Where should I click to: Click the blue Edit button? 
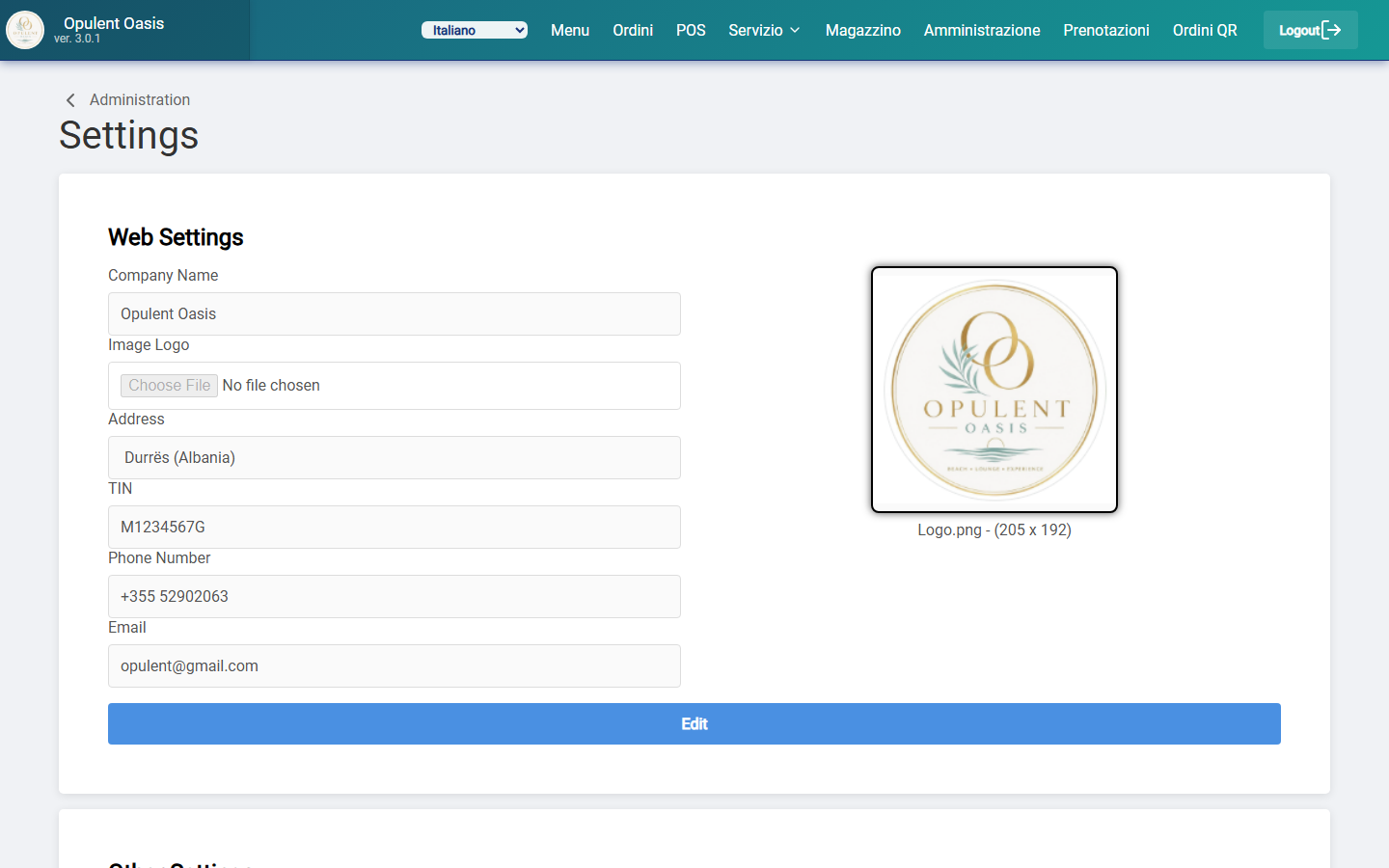tap(694, 723)
